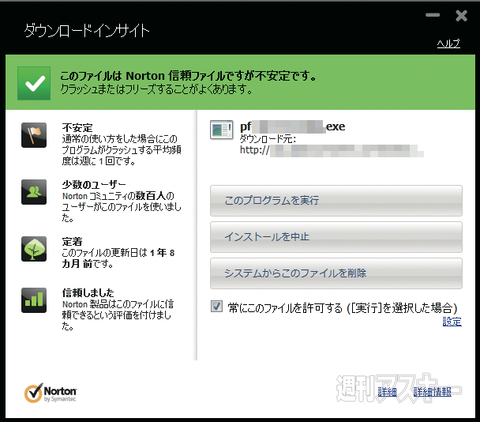480x422 pixels.
Task: Click the ダウンロード元 label text
Action: tap(268, 139)
